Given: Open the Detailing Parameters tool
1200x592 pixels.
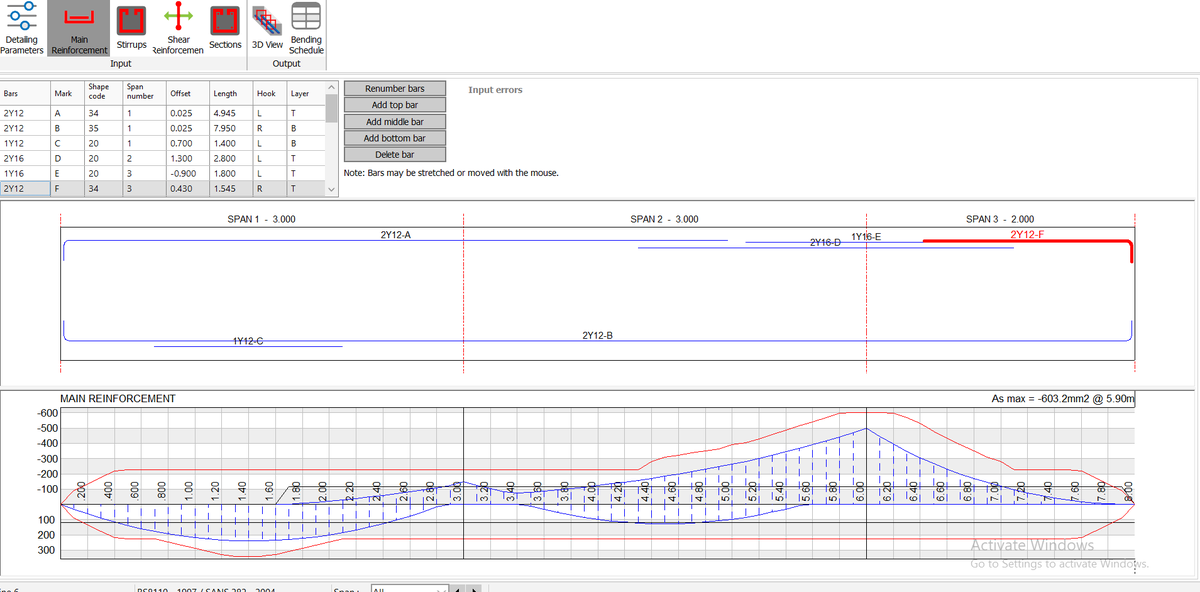Looking at the screenshot, I should pyautogui.click(x=22, y=28).
